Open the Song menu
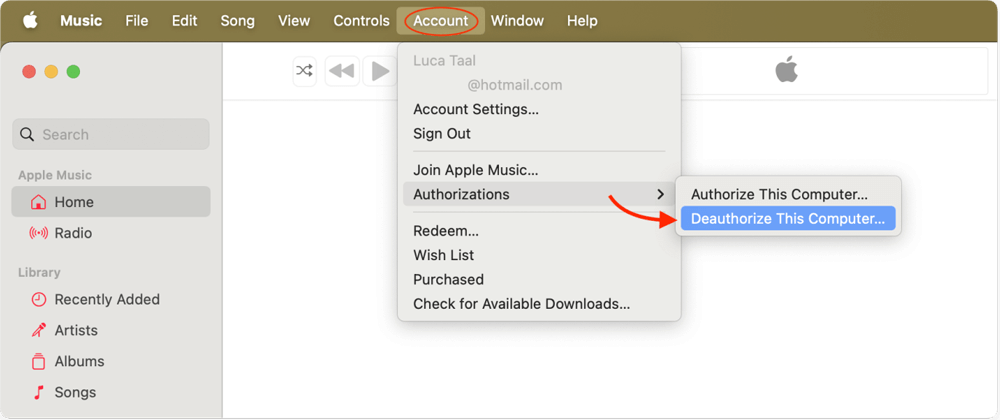Viewport: 1000px width, 420px height. 237,20
